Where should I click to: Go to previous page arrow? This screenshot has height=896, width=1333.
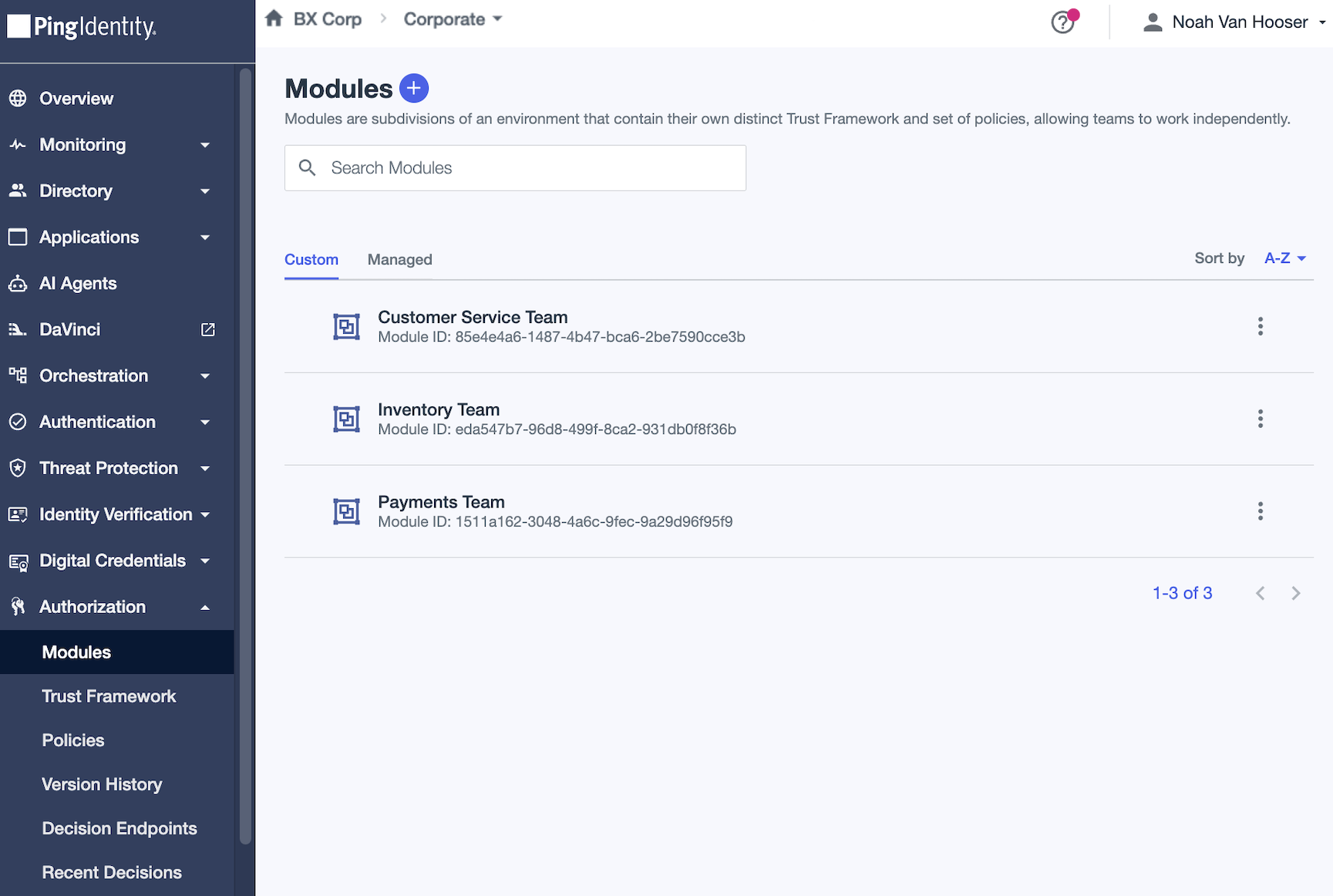coord(1261,593)
